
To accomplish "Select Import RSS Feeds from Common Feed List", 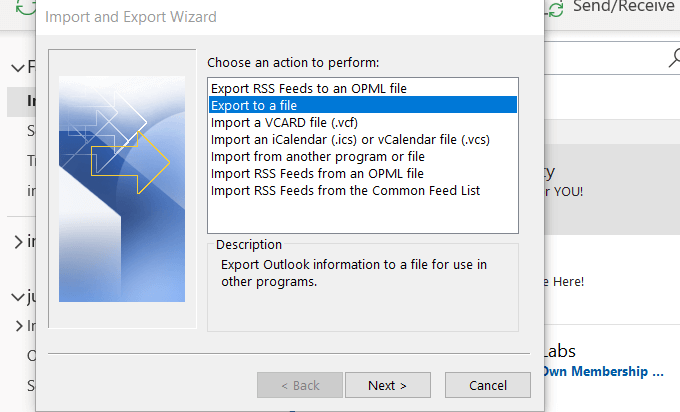I will (x=345, y=190).
